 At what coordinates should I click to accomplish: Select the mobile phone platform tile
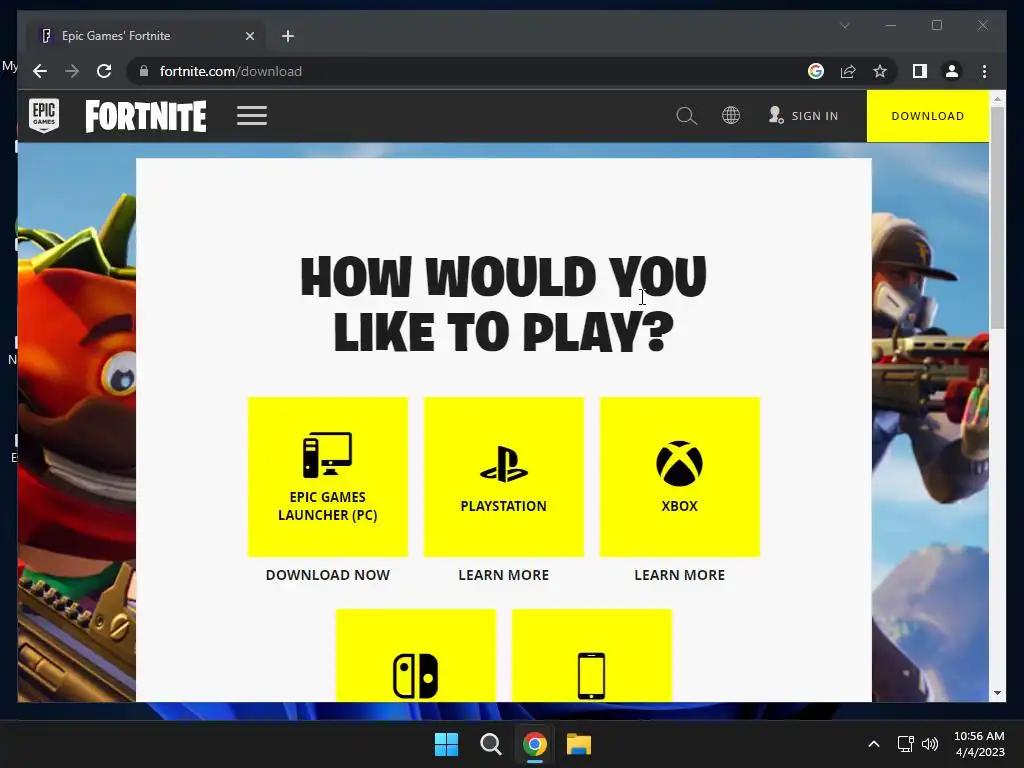[x=592, y=656]
